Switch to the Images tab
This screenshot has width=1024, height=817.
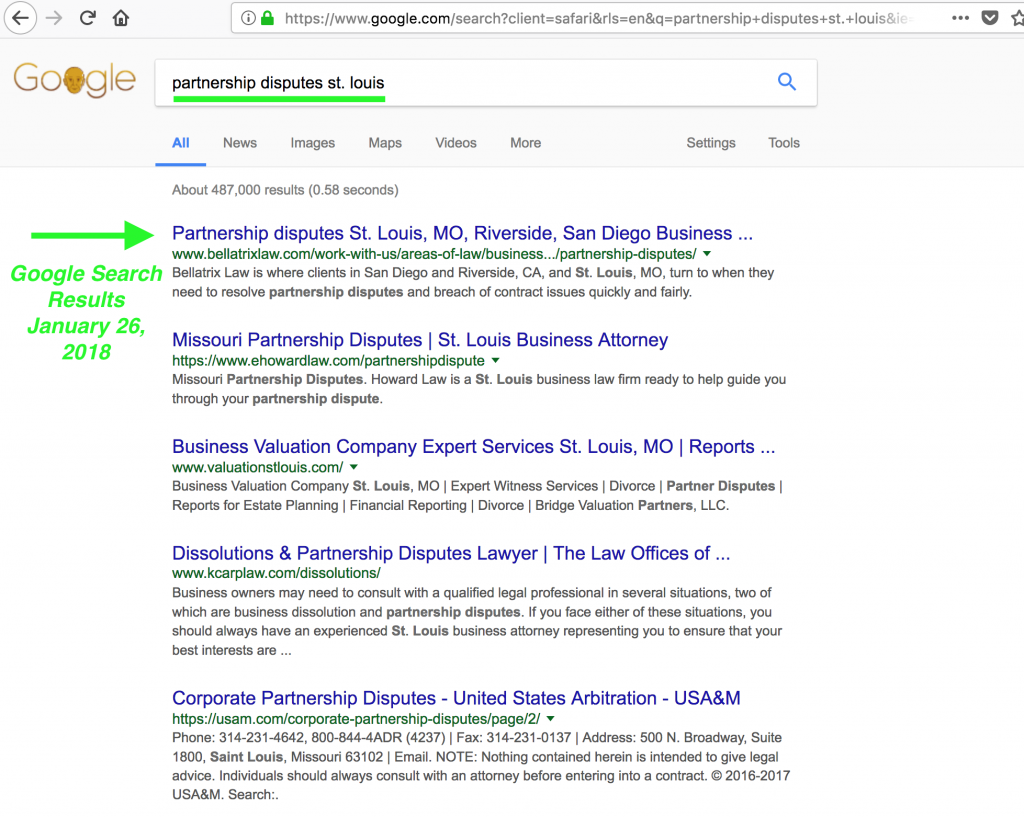[313, 143]
